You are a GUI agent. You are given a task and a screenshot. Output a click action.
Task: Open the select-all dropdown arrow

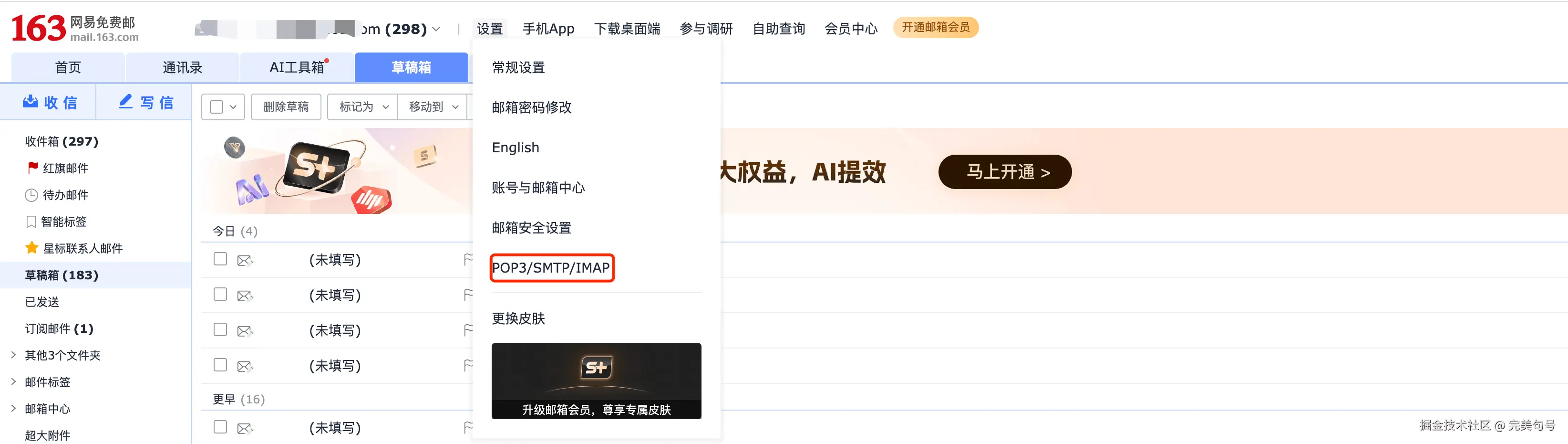click(x=233, y=107)
